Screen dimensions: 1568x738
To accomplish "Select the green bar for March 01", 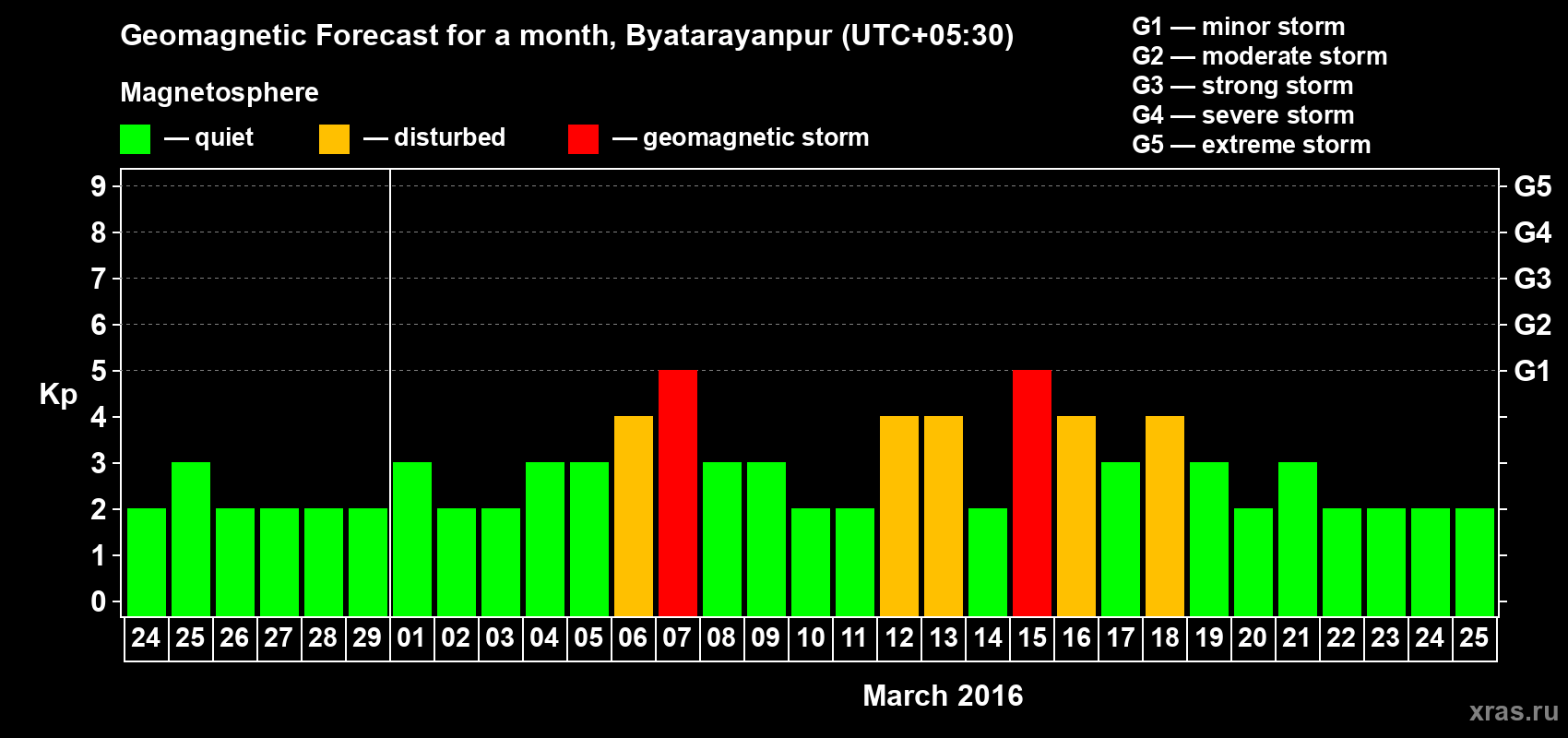I will tap(412, 540).
